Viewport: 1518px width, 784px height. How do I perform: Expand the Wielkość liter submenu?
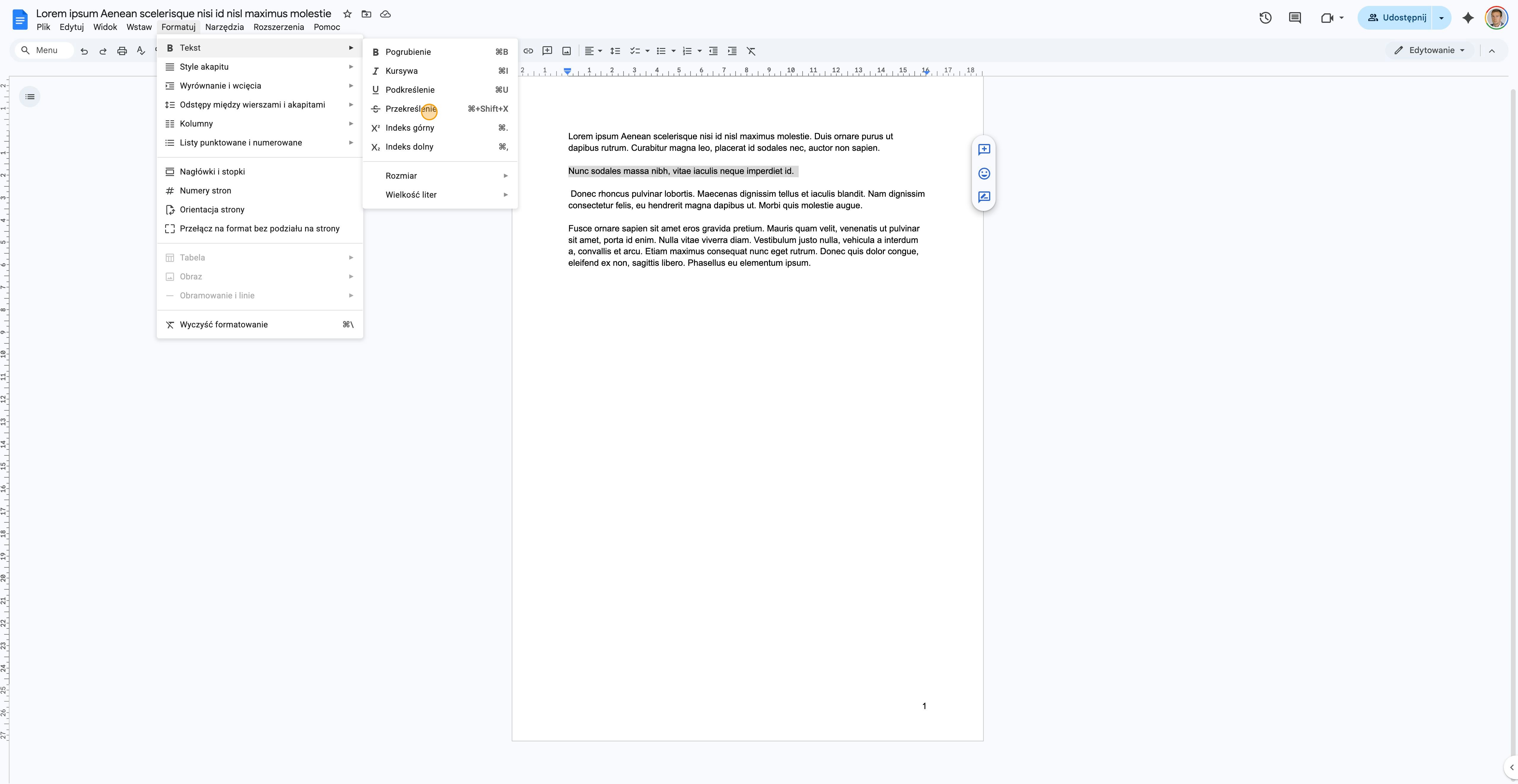(440, 195)
